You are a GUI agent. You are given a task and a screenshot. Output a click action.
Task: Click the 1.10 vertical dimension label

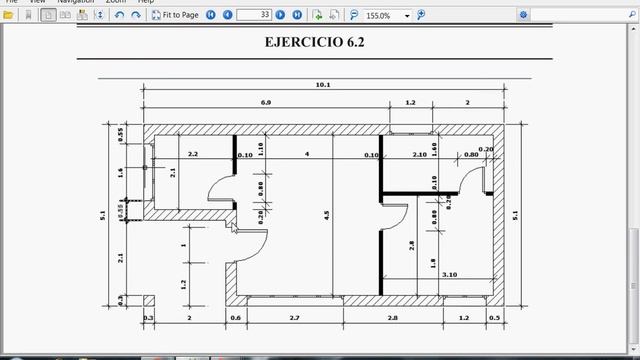tap(261, 149)
